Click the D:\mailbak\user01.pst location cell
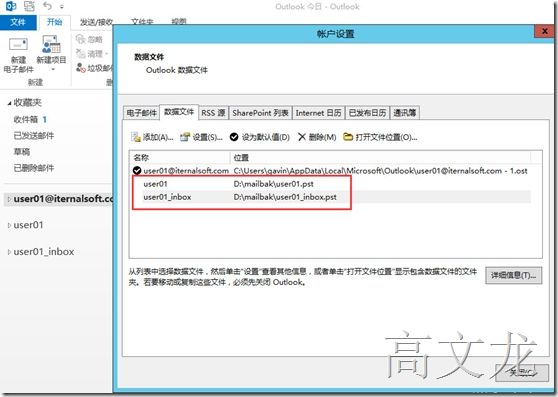 [273, 184]
